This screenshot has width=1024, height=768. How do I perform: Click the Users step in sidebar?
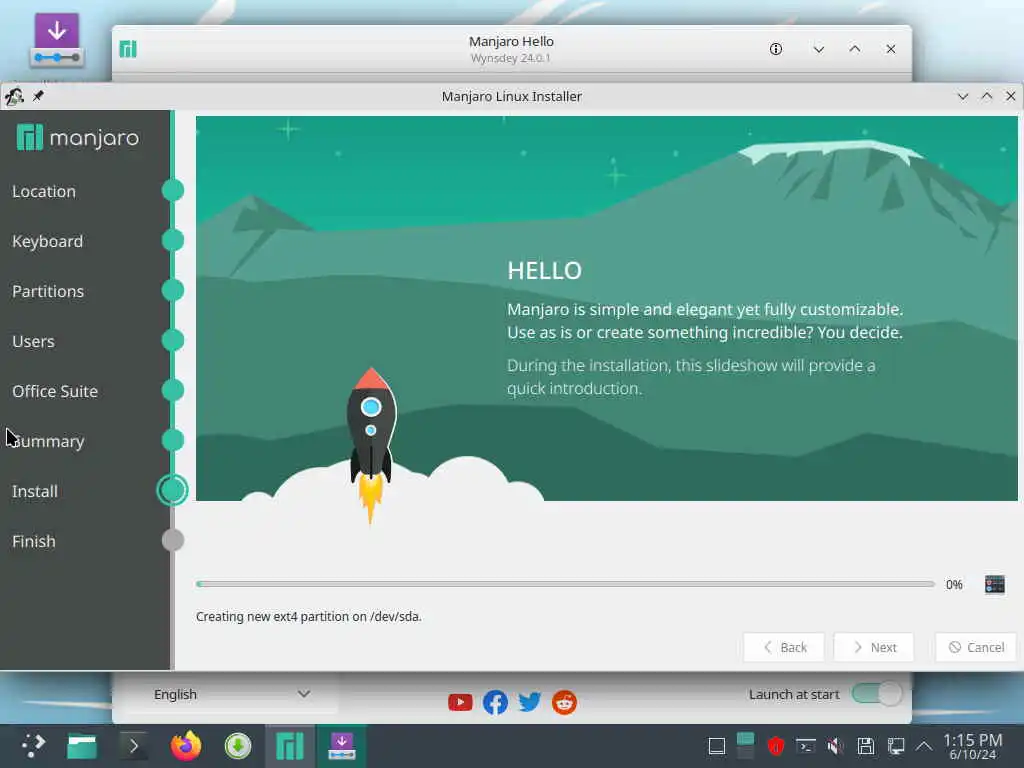(33, 341)
